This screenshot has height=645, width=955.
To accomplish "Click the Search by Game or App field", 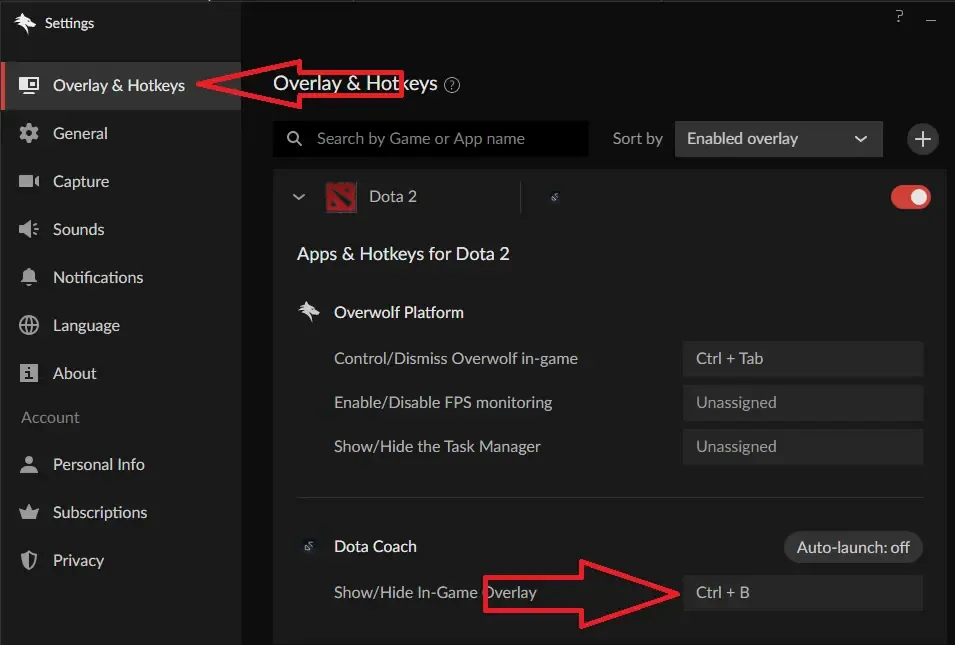I will 440,139.
